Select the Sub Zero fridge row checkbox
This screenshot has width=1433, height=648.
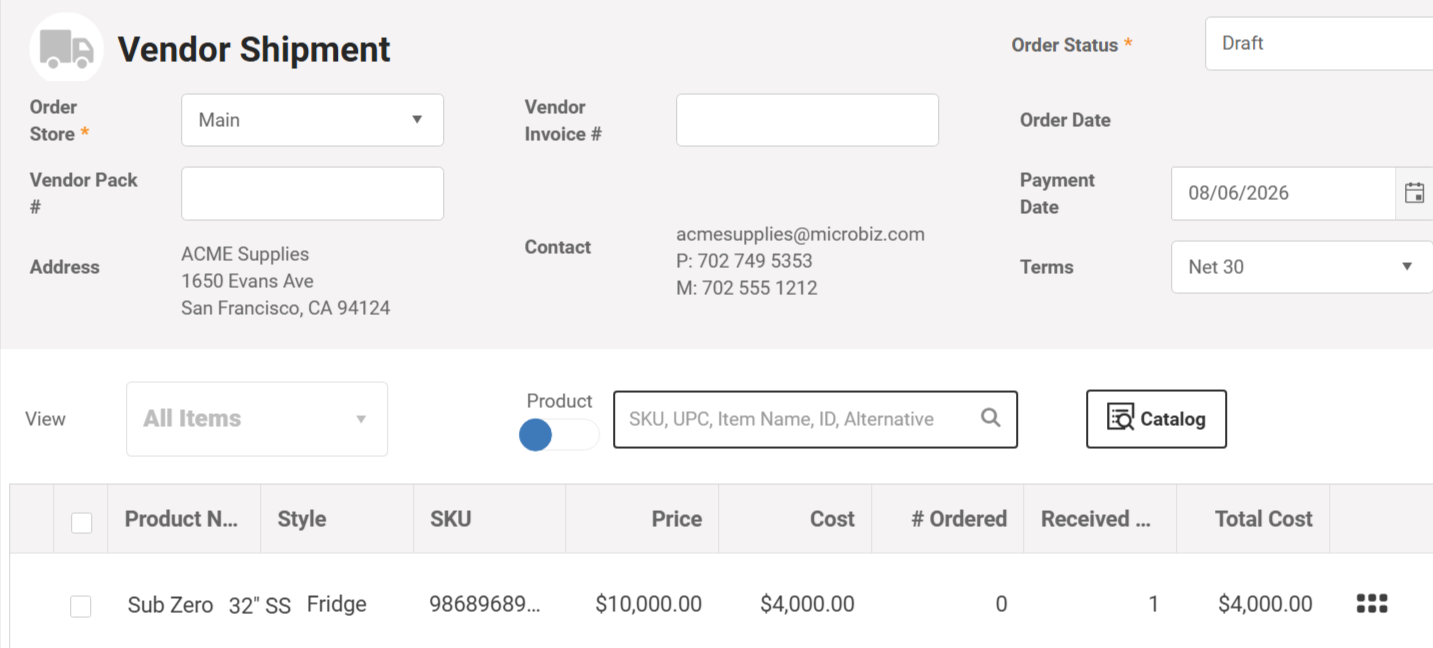[x=81, y=606]
